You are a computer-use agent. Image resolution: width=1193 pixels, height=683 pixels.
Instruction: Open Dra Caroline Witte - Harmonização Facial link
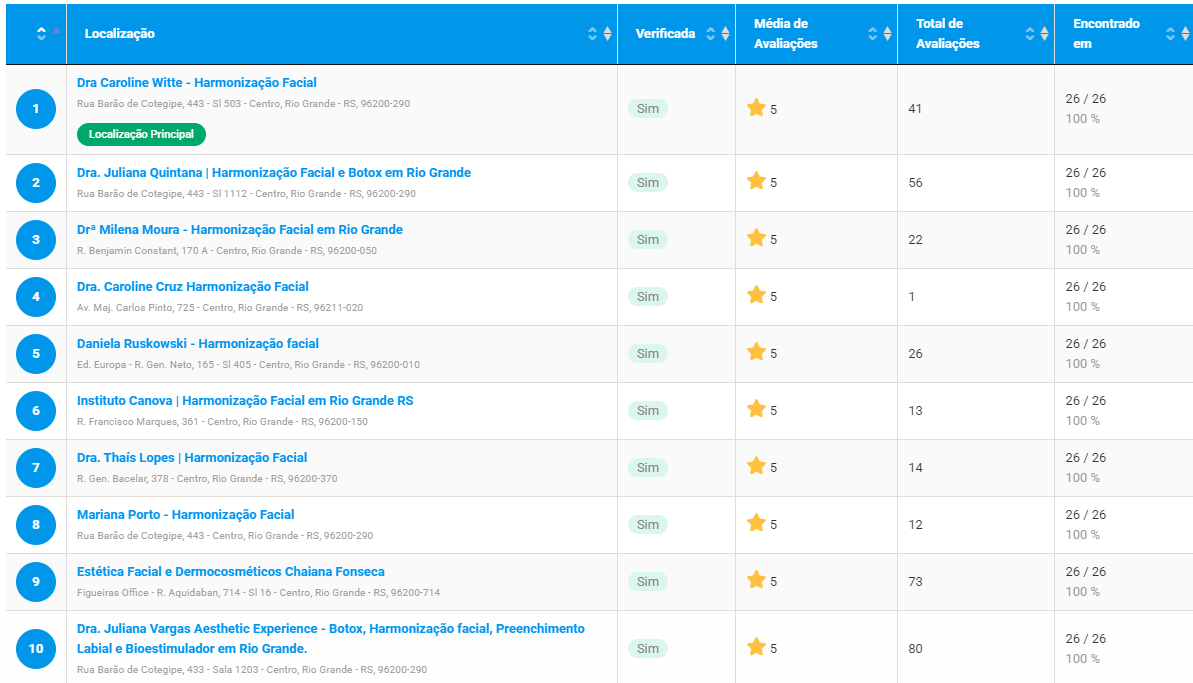pyautogui.click(x=196, y=83)
